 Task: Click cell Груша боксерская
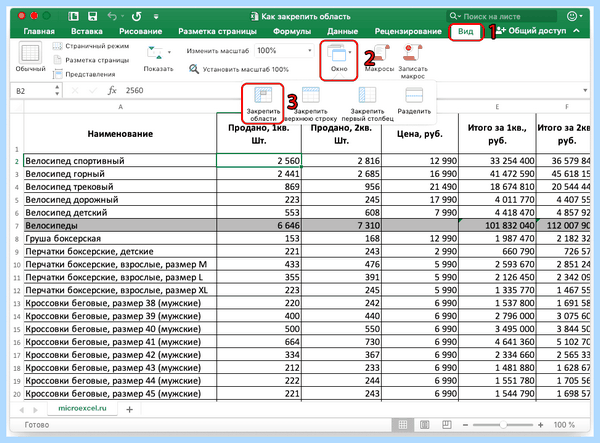120,239
